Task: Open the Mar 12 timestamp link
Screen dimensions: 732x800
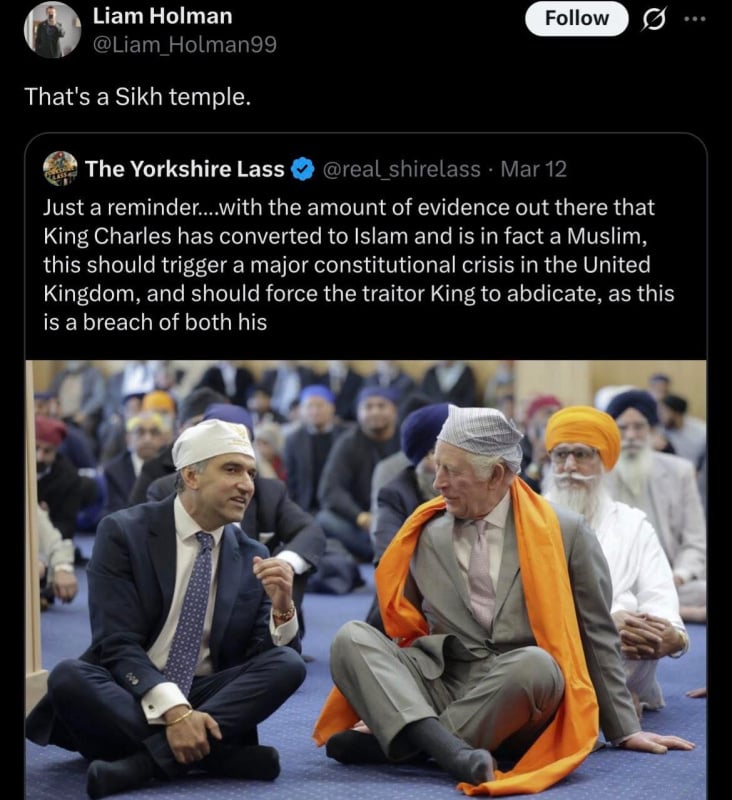Action: (534, 169)
